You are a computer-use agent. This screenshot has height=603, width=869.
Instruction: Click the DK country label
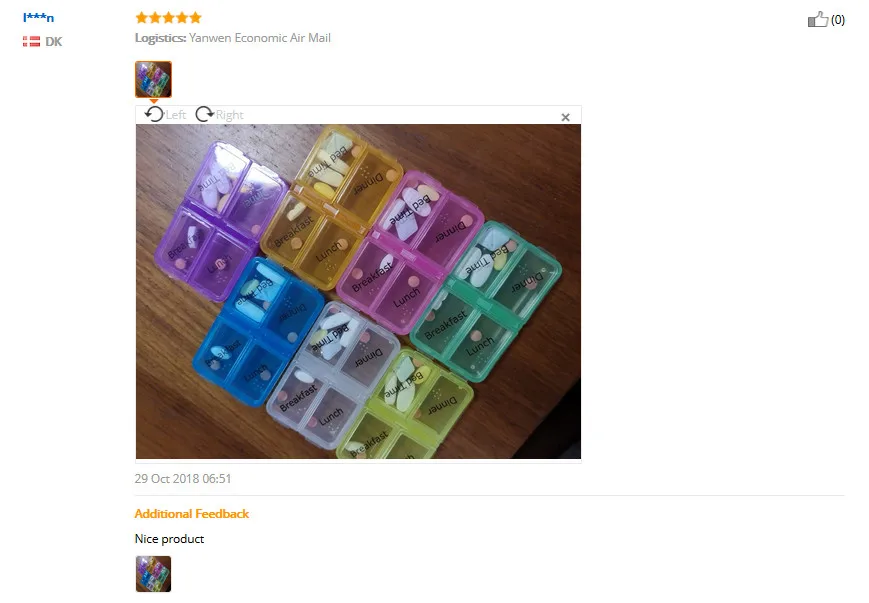pos(54,42)
